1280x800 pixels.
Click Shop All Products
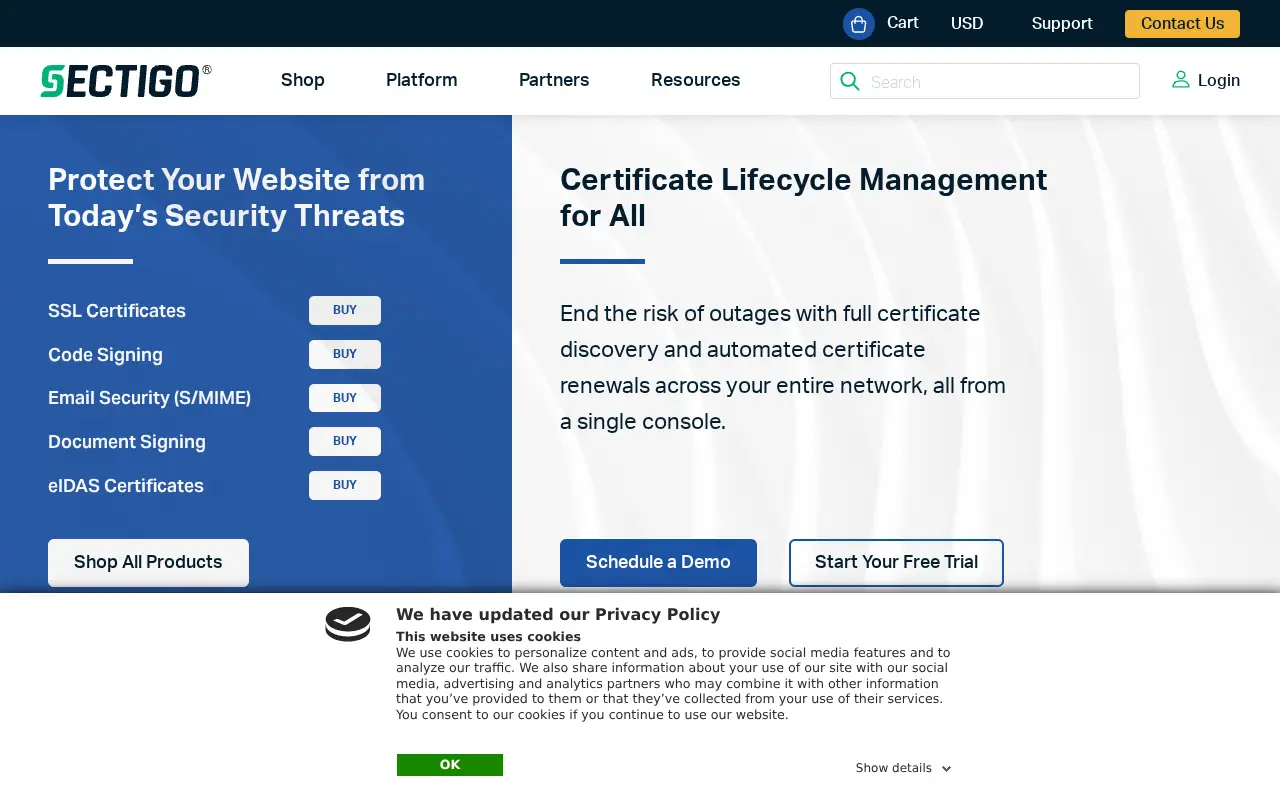[x=148, y=562]
